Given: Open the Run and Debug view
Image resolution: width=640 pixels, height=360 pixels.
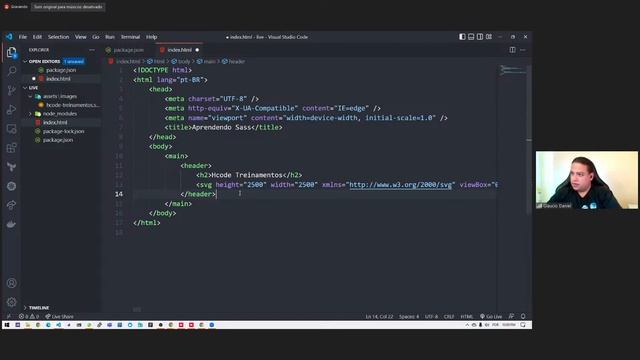Looking at the screenshot, I should [11, 109].
